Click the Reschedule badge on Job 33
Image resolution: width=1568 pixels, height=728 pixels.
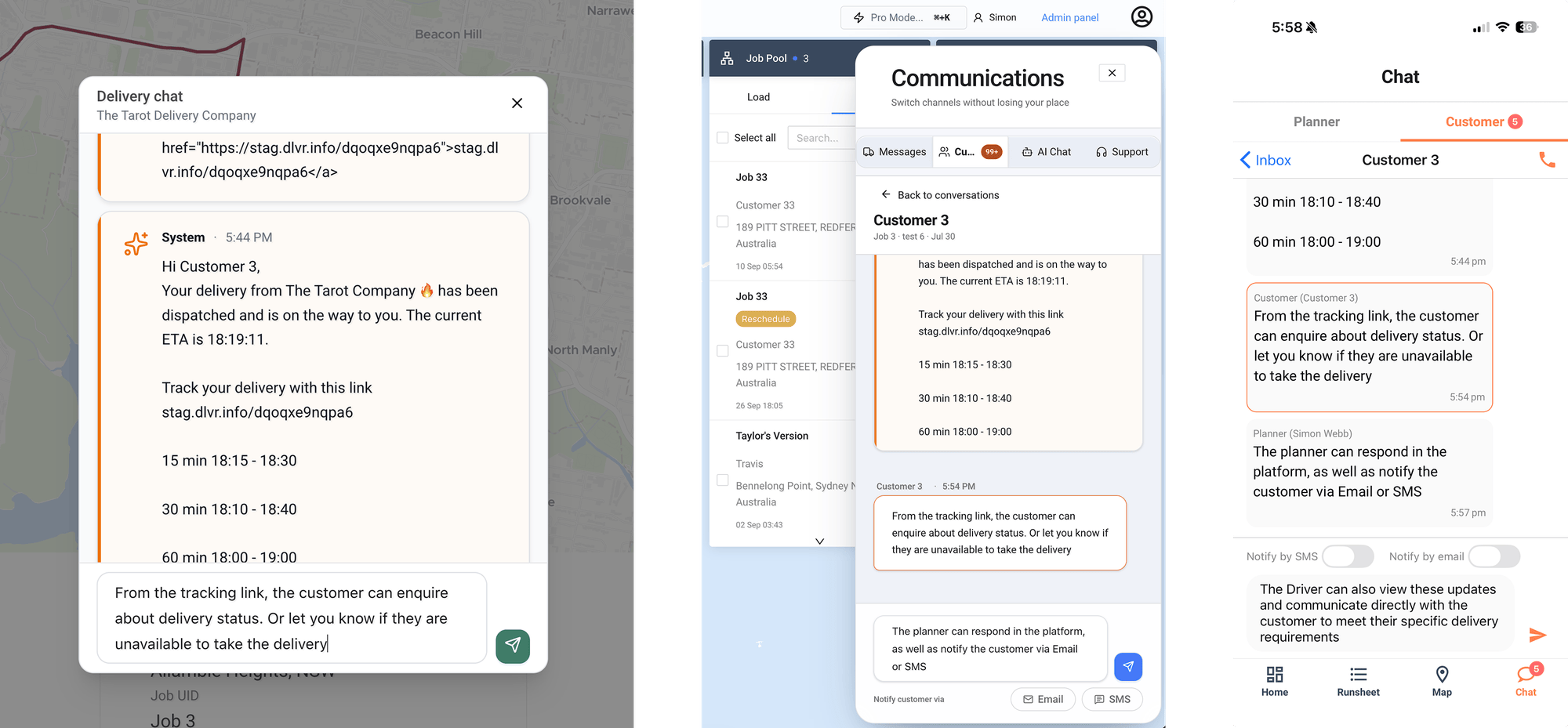pyautogui.click(x=766, y=319)
